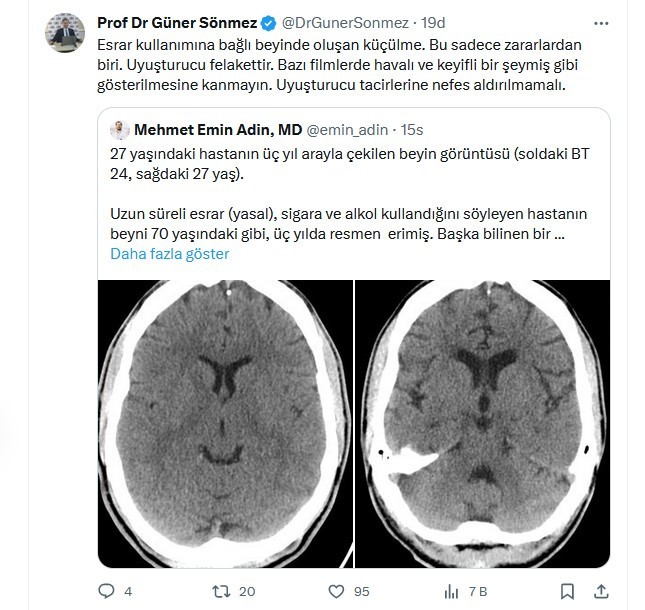Image resolution: width=645 pixels, height=610 pixels.
Task: Open the right brain CT scan image
Action: (x=483, y=424)
